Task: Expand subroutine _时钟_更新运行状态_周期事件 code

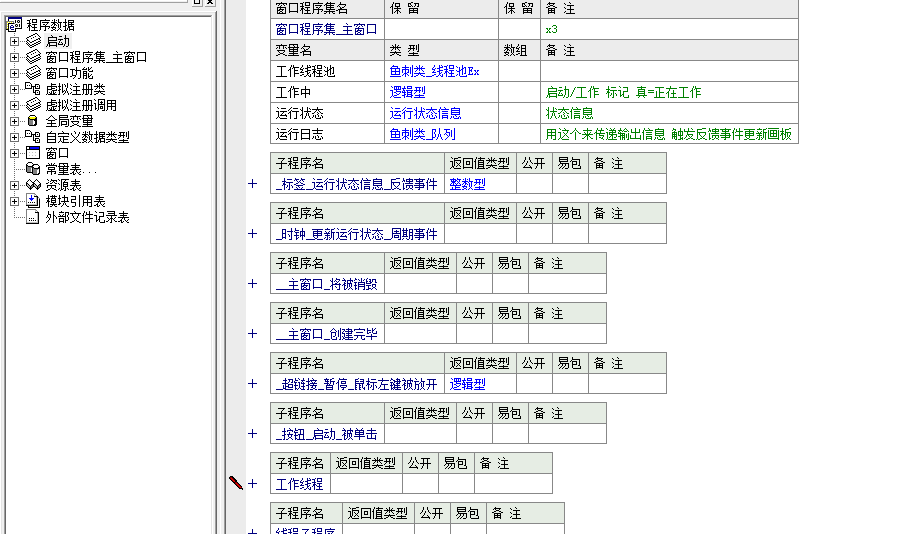Action: point(252,234)
